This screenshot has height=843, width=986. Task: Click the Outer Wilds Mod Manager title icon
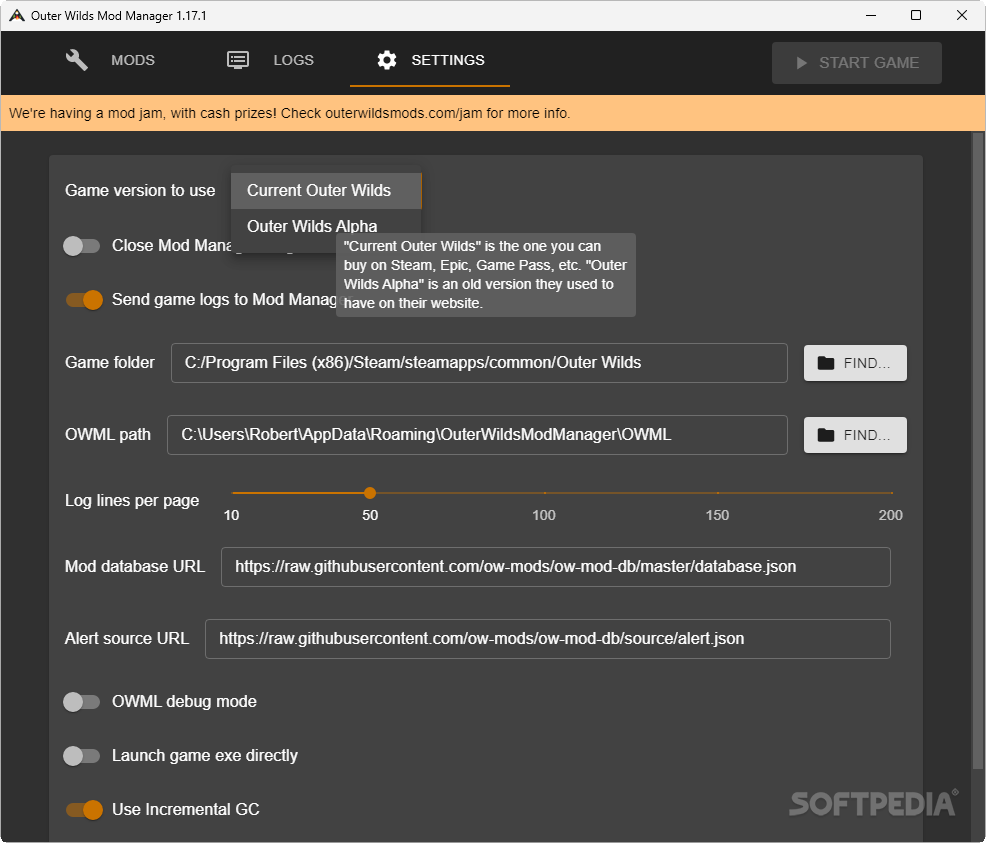pyautogui.click(x=16, y=16)
